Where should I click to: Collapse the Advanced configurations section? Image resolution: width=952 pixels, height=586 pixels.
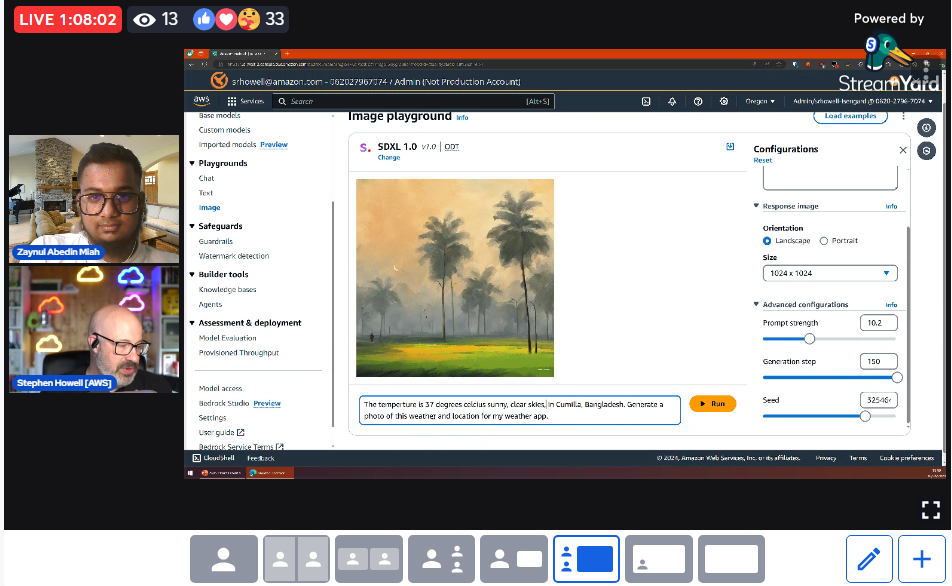tap(757, 305)
